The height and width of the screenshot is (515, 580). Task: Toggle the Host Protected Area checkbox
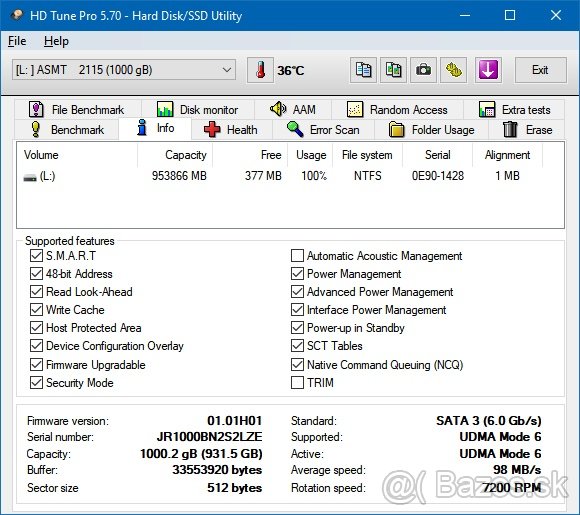(x=36, y=328)
